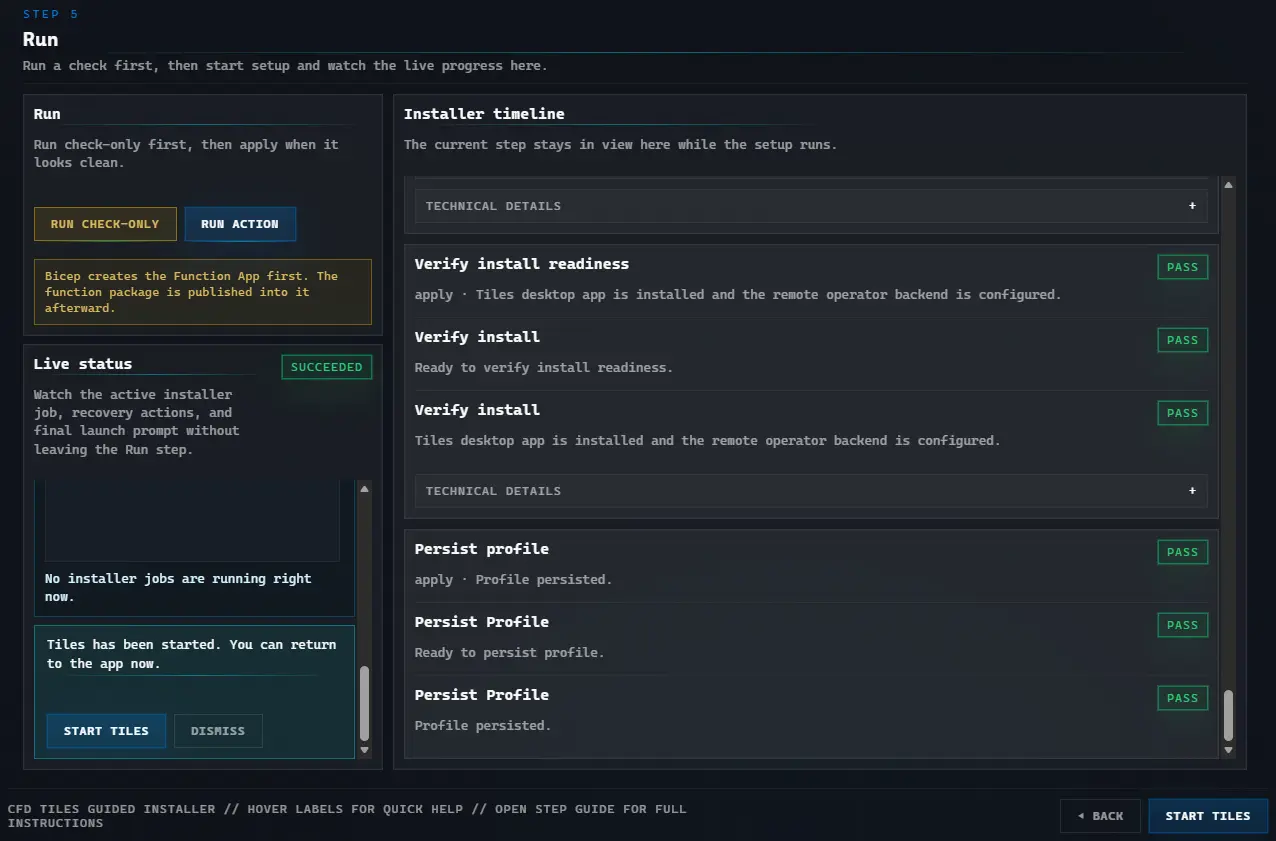Click Start Tiles in the bottom footer bar
The height and width of the screenshot is (841, 1276).
tap(1208, 816)
